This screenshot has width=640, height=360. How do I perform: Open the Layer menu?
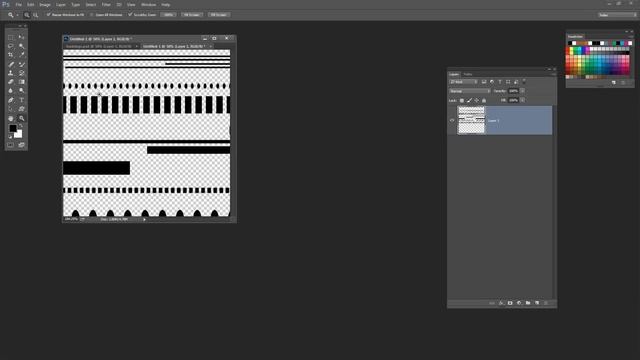tap(60, 4)
